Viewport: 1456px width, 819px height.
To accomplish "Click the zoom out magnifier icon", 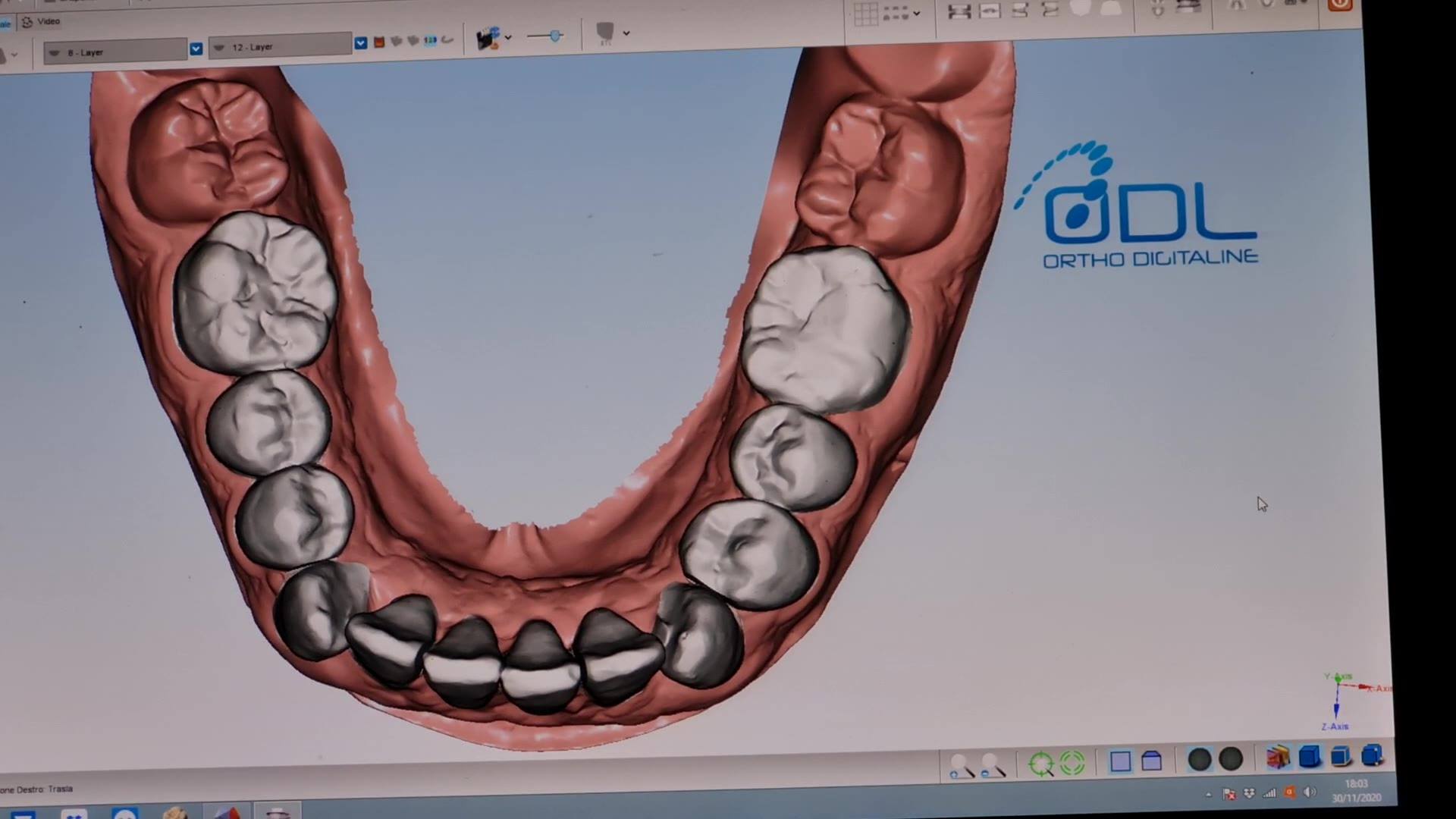I will point(993,766).
